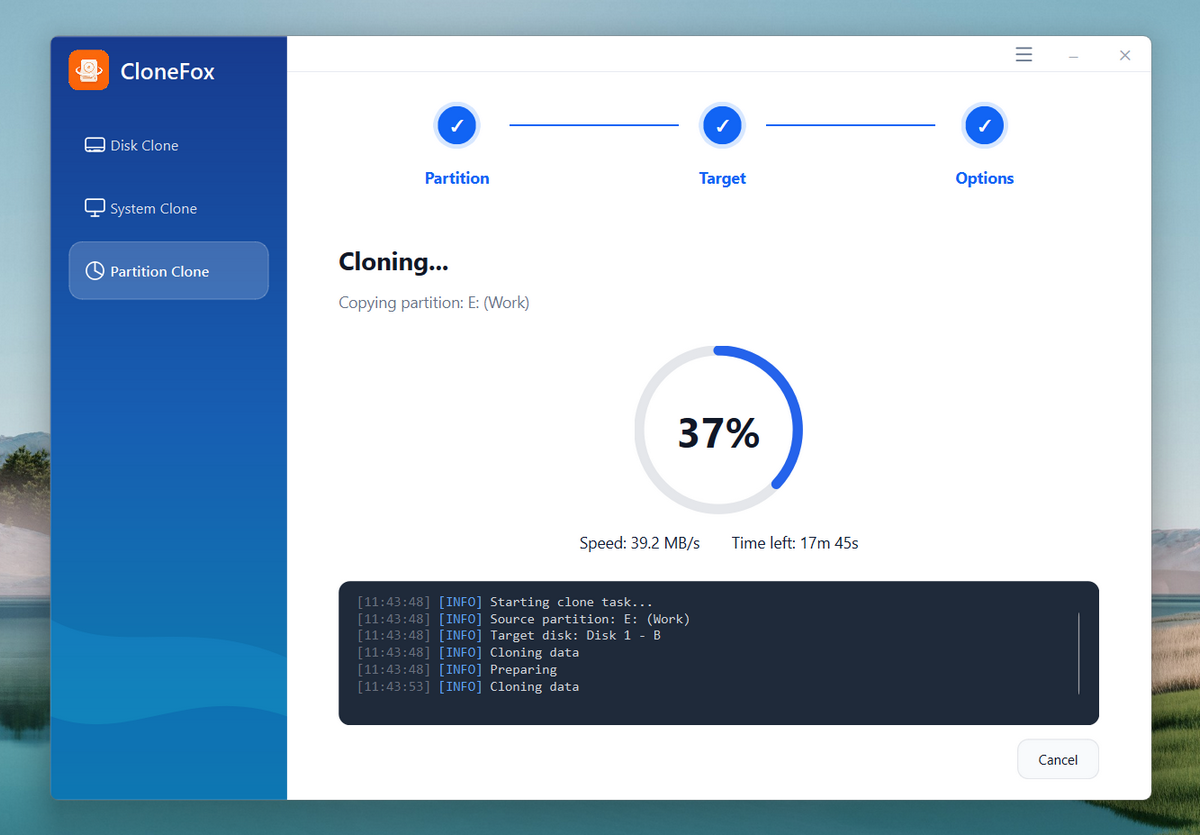Click the CloneFox app title text
The height and width of the screenshot is (835, 1200).
click(168, 71)
